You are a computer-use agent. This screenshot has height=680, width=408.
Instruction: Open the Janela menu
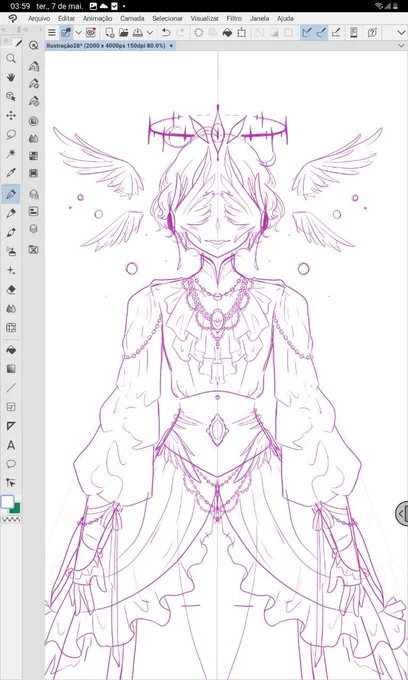point(259,19)
